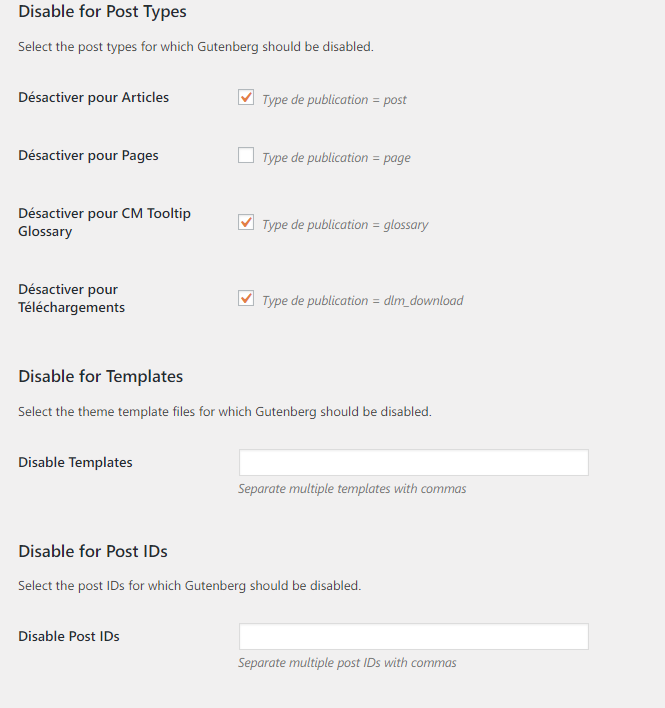Screen dimensions: 665x708
Task: Focus the Disable Post IDs text field
Action: 414,637
